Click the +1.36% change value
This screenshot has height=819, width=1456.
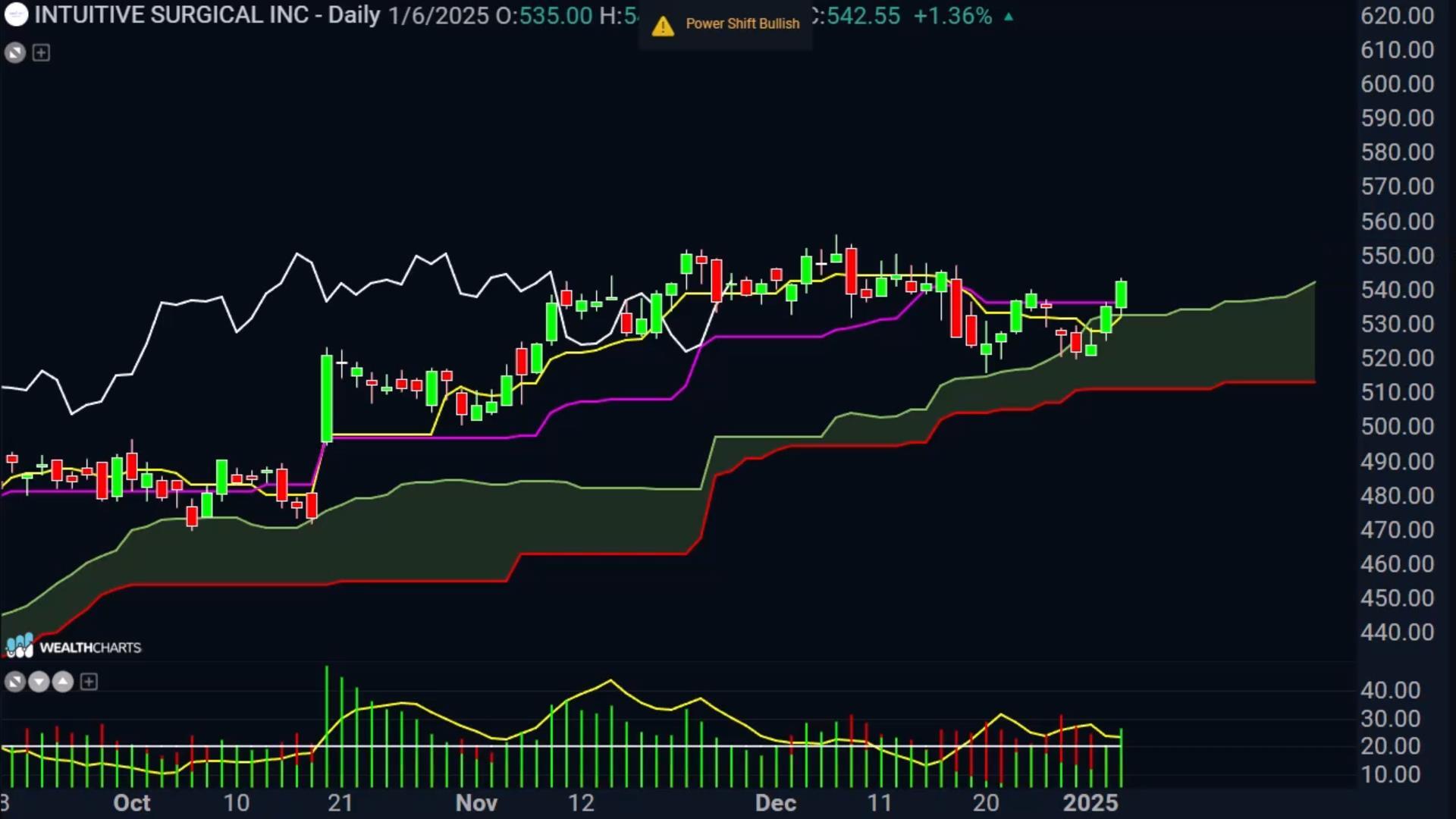click(952, 15)
